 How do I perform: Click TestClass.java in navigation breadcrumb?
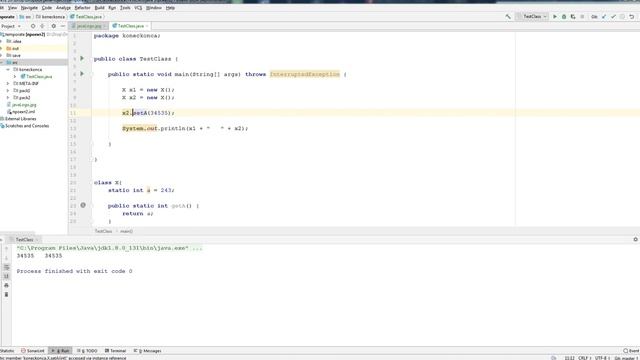click(86, 17)
